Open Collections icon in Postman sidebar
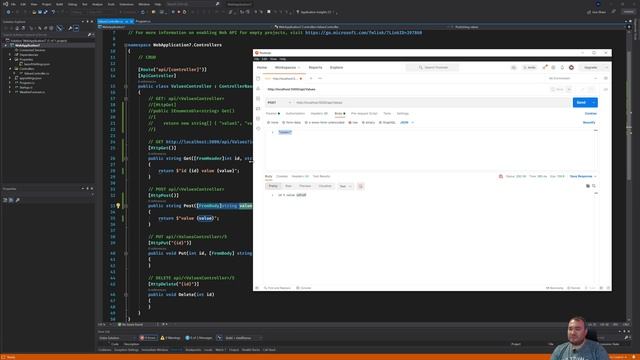The image size is (640, 360). 258,78
